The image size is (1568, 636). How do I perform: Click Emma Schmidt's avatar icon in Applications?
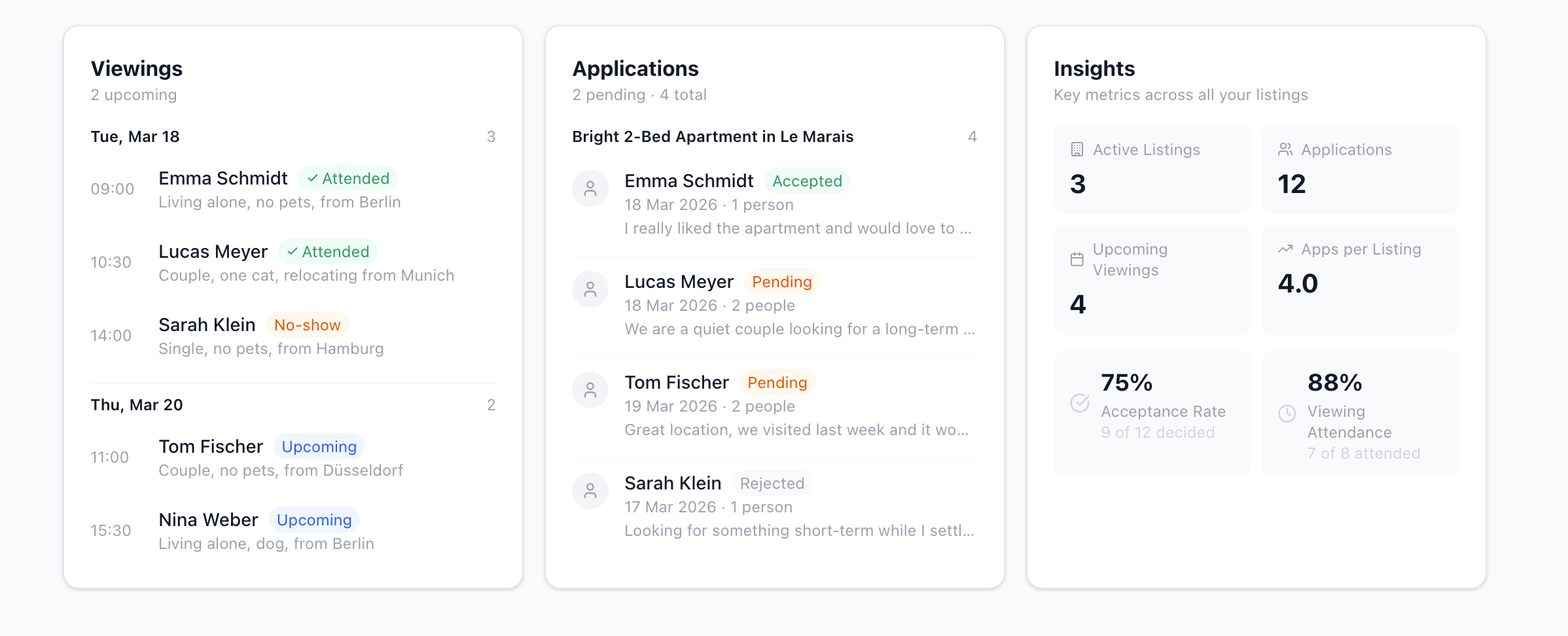tap(590, 188)
